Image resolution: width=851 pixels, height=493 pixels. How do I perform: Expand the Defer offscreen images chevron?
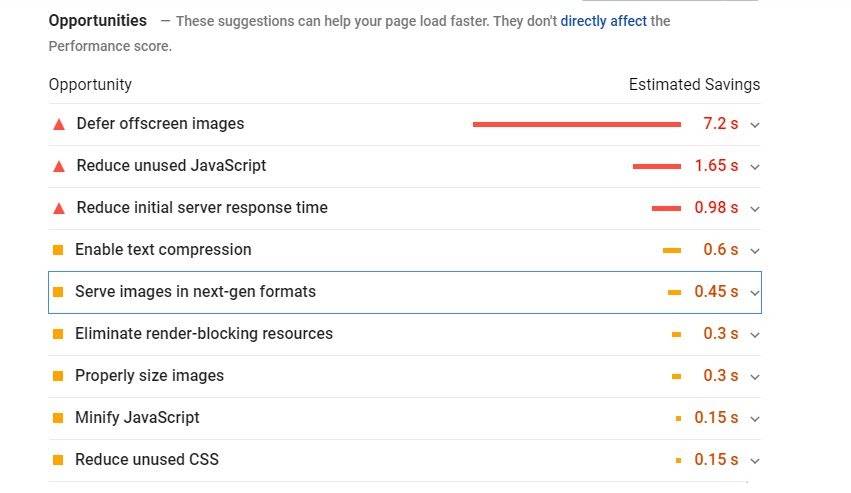click(755, 125)
